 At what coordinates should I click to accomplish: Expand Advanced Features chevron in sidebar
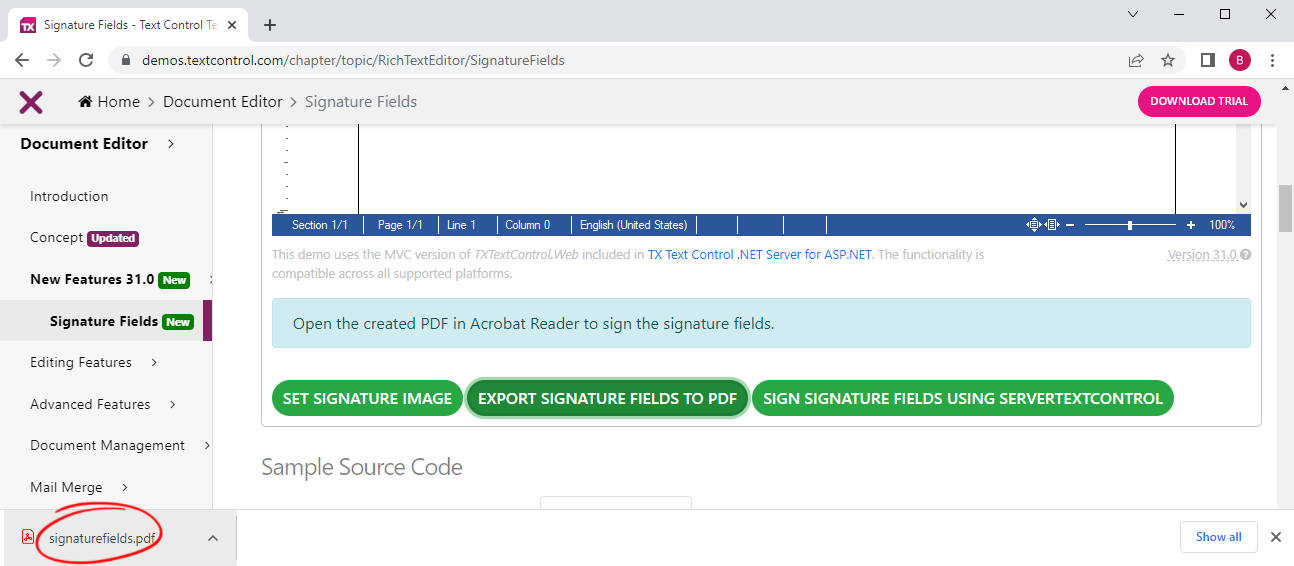tap(173, 404)
